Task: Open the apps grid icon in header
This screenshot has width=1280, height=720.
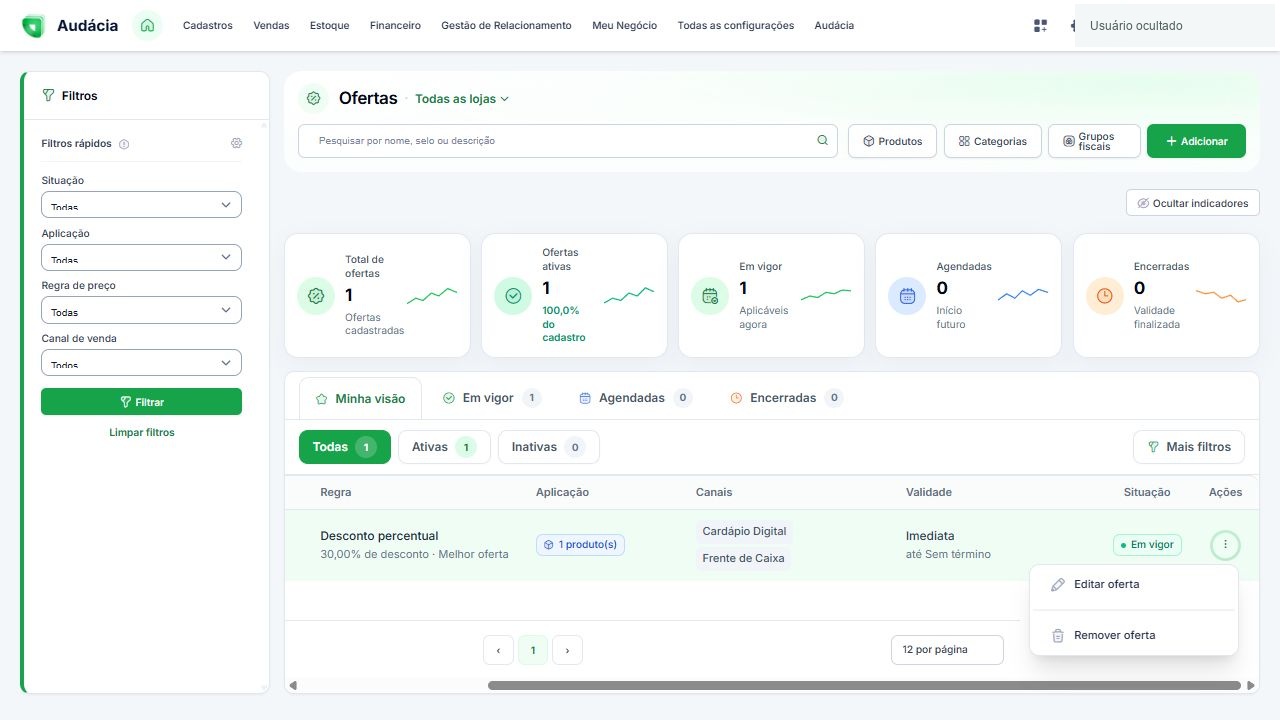Action: click(1040, 26)
